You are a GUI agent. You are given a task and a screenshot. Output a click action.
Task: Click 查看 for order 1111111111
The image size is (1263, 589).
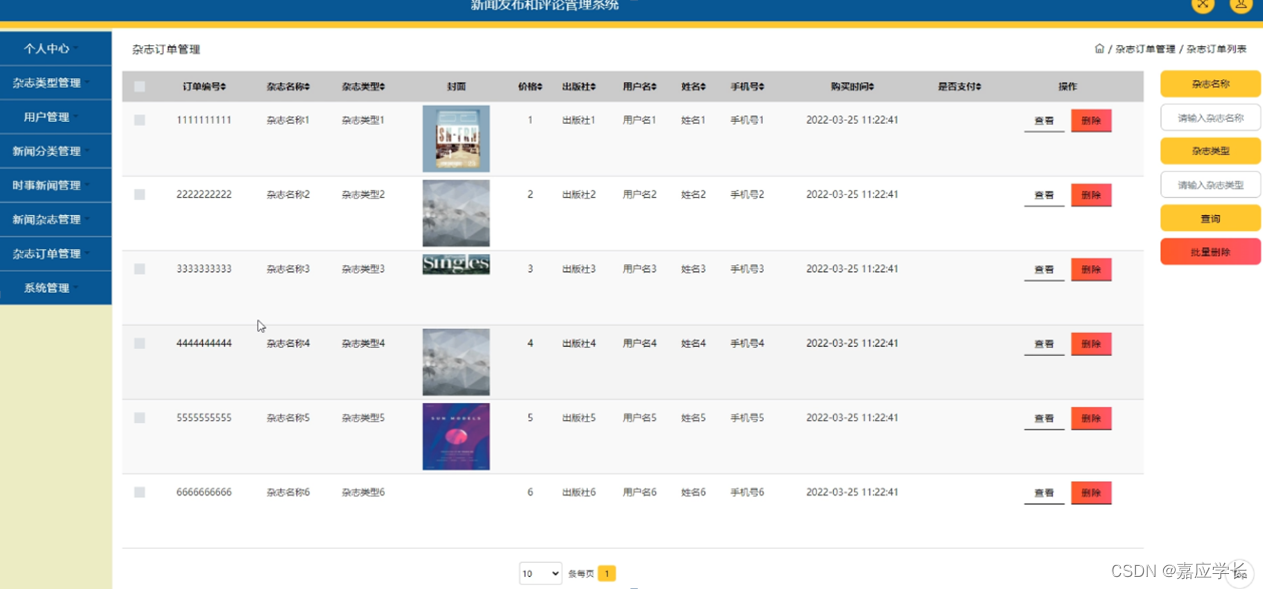coord(1044,121)
